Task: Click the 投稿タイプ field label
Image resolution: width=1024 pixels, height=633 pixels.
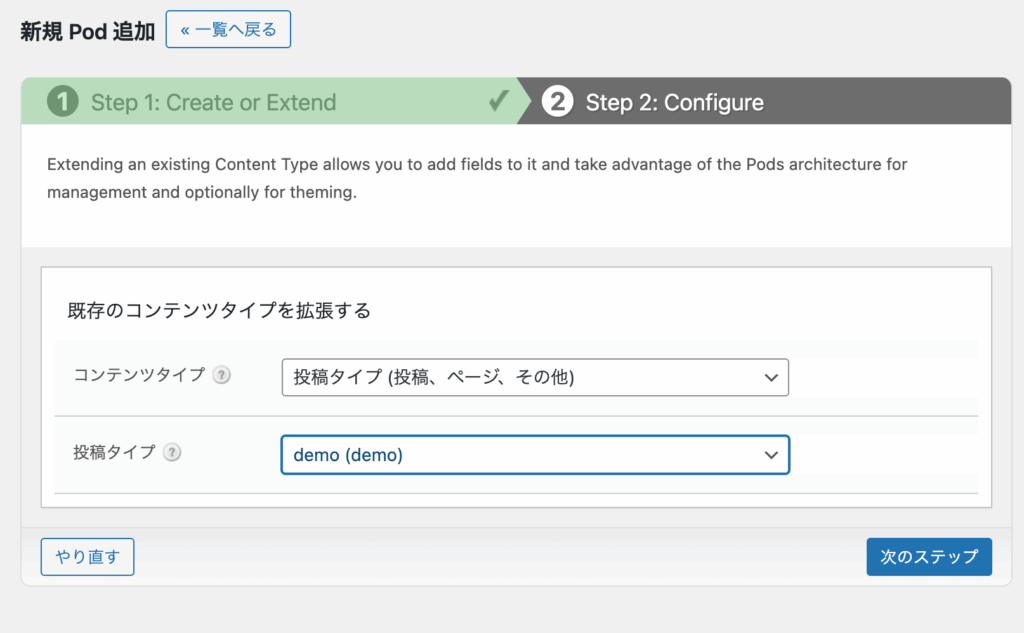Action: (x=114, y=452)
